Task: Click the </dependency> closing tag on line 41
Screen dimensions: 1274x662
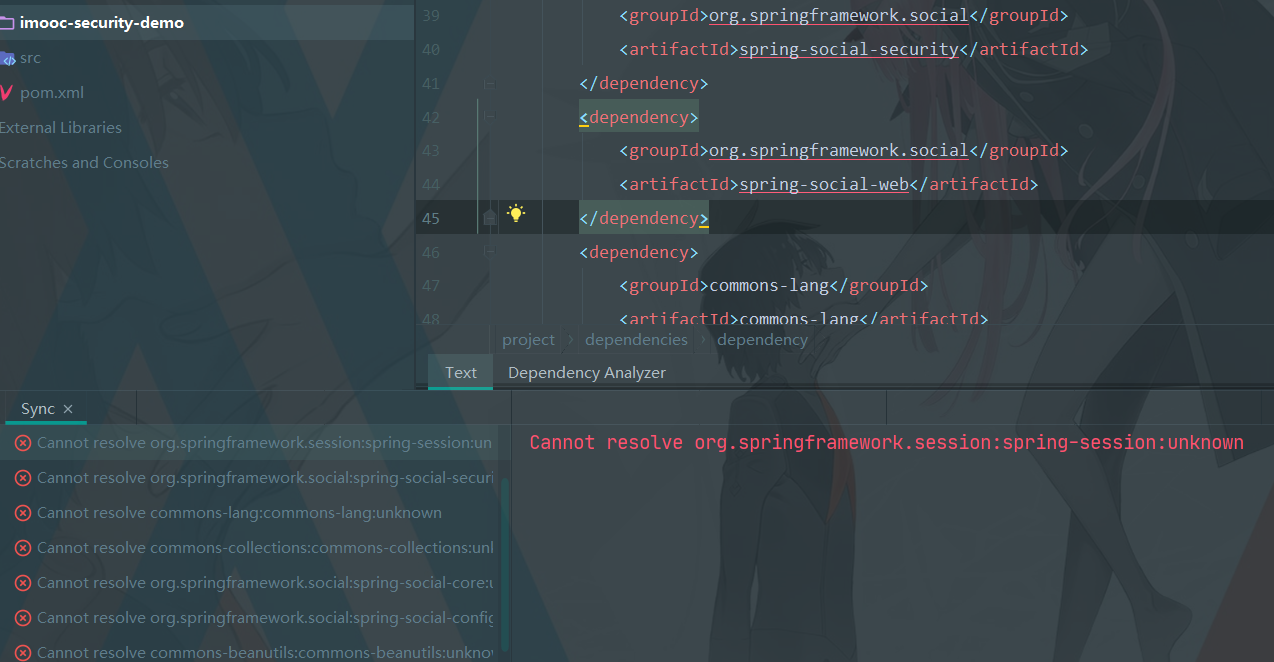Action: click(x=644, y=83)
